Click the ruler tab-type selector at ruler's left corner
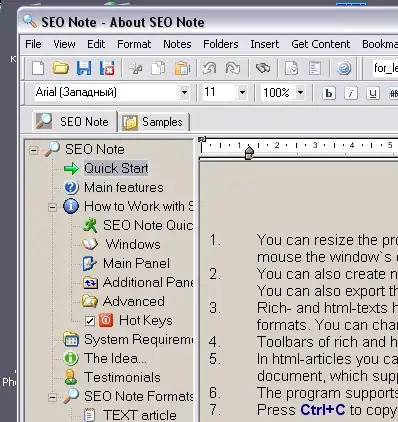The width and height of the screenshot is (398, 422). (202, 139)
